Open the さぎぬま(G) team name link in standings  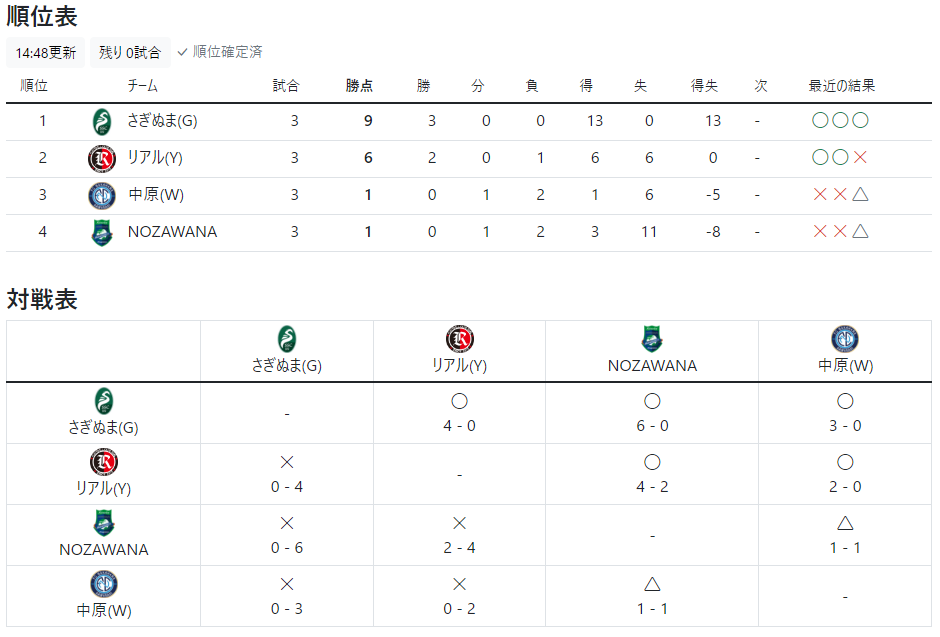point(162,121)
